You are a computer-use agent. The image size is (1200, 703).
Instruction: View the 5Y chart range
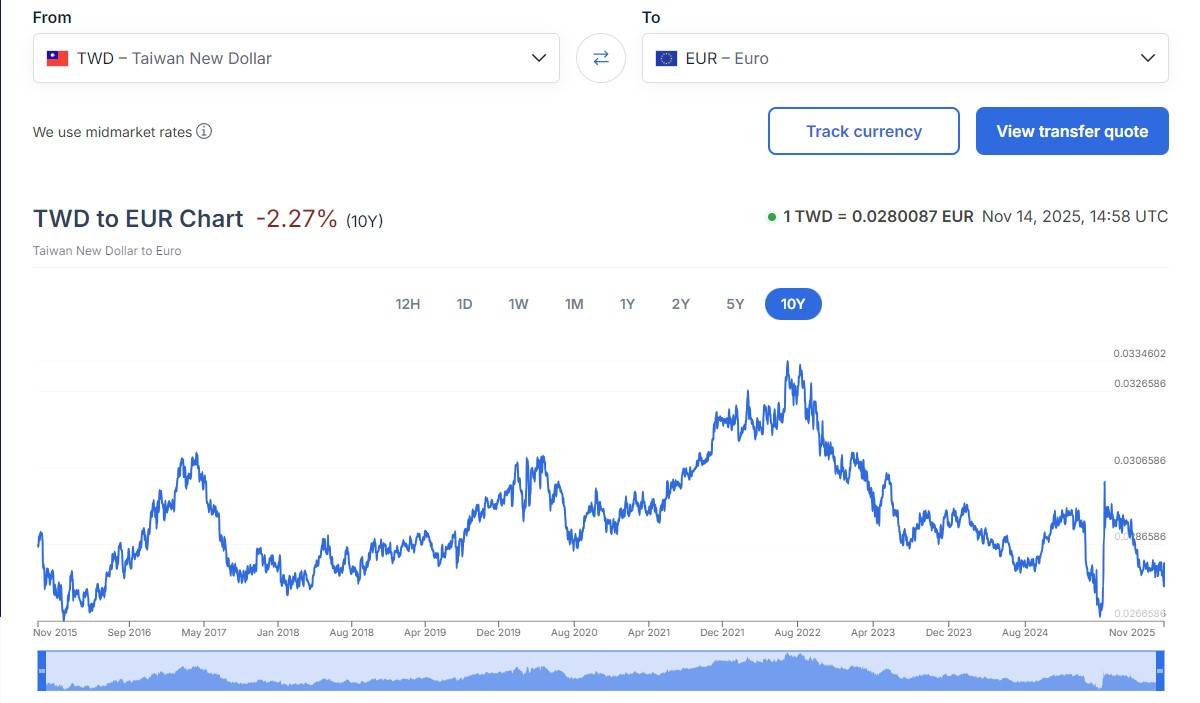point(735,304)
